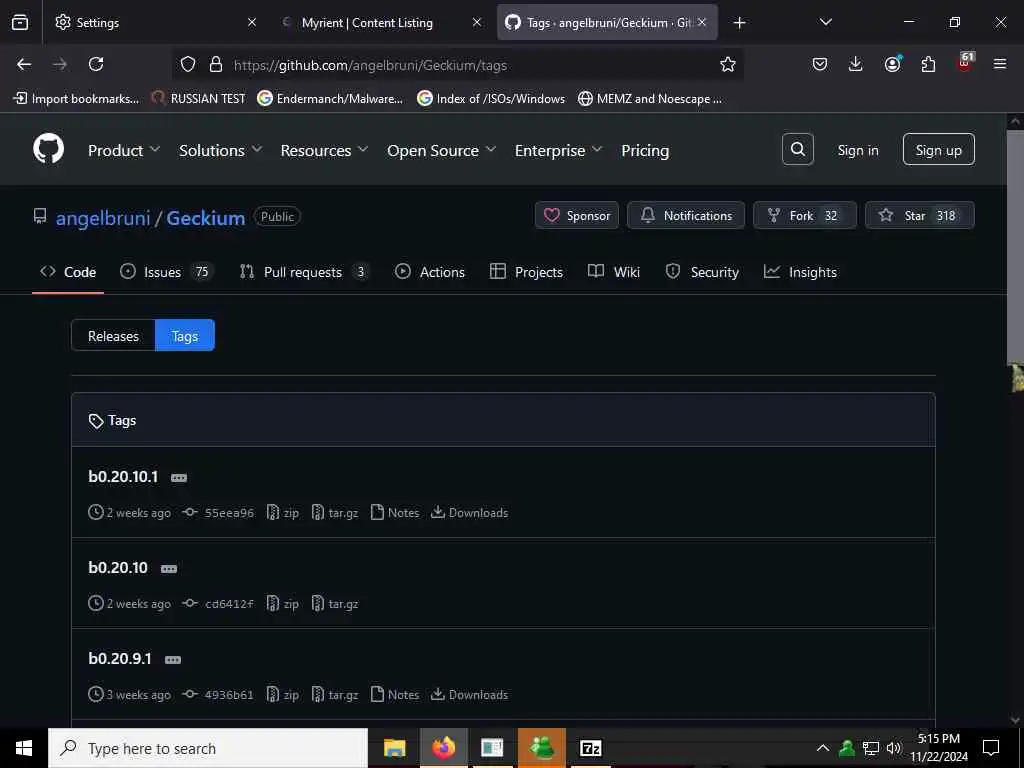Open the 7-Zip taskbar icon
1024x768 pixels.
pos(590,748)
